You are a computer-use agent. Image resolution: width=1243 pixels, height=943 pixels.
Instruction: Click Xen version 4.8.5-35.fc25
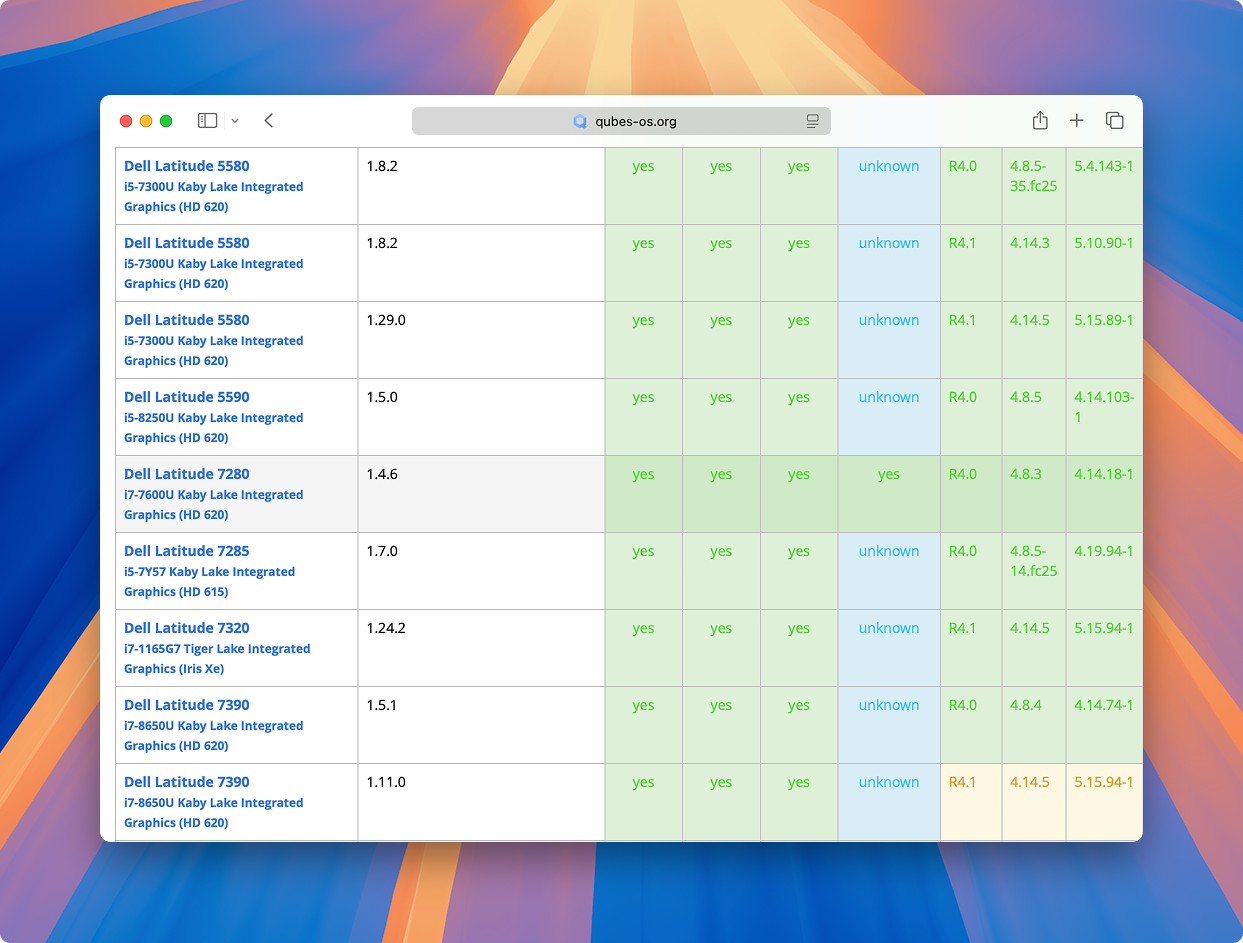1034,176
